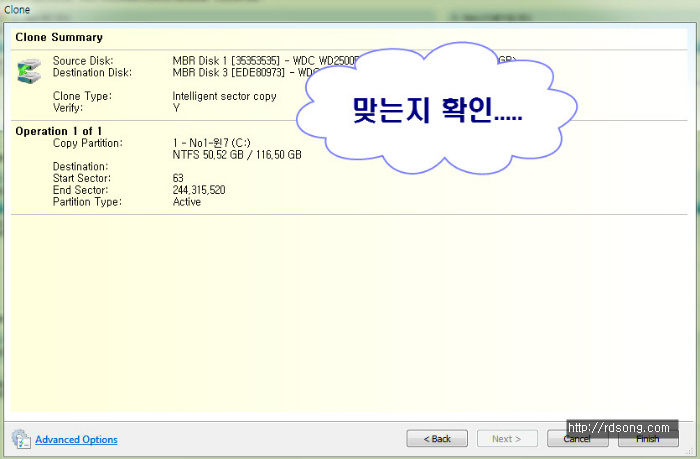This screenshot has width=700, height=459.
Task: Click the Clone Type label
Action: click(82, 96)
